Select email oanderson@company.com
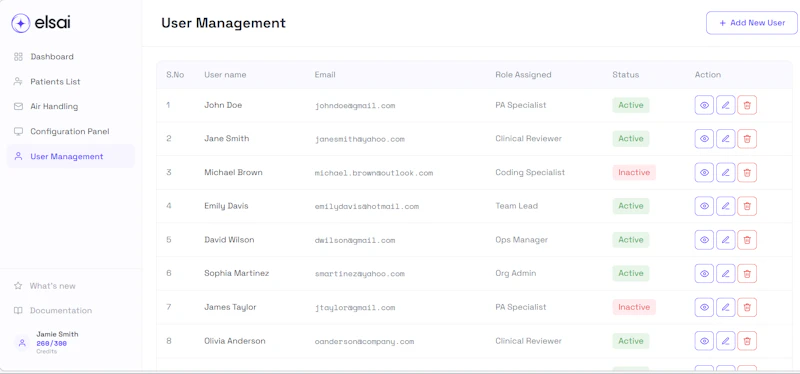800x374 pixels. click(x=364, y=341)
